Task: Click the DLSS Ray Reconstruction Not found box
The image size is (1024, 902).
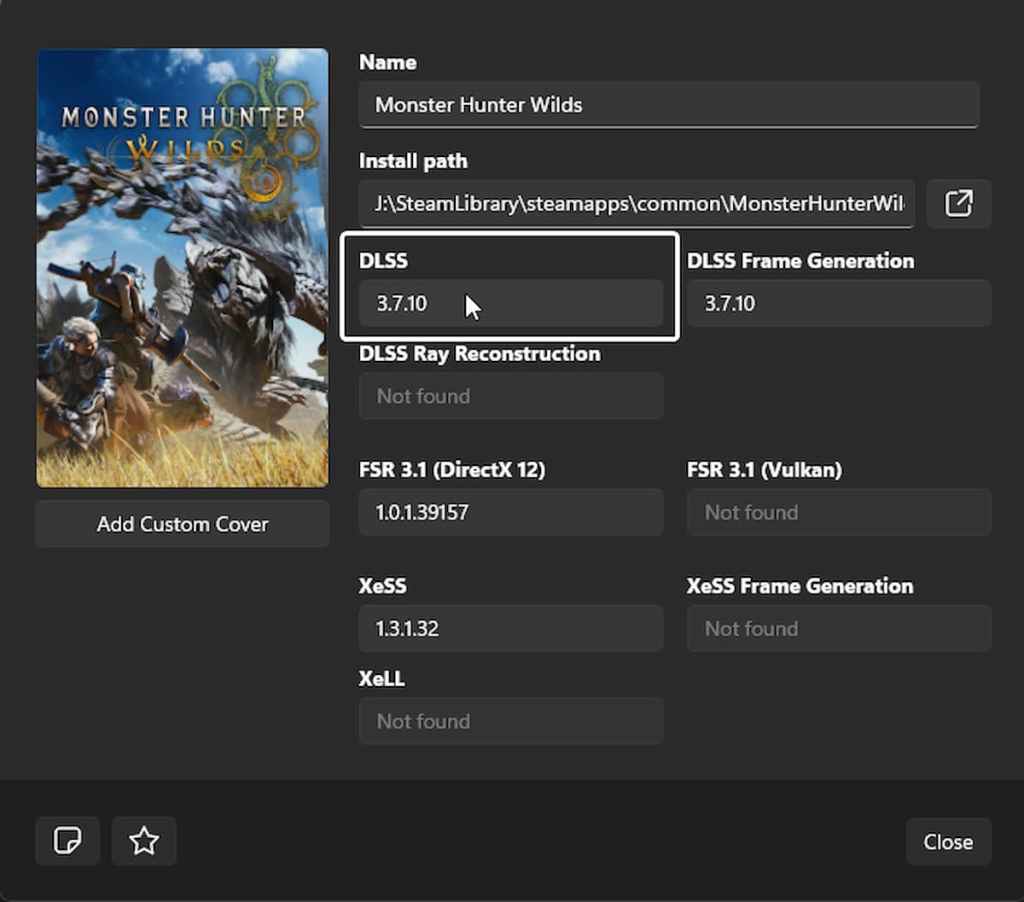Action: (510, 396)
